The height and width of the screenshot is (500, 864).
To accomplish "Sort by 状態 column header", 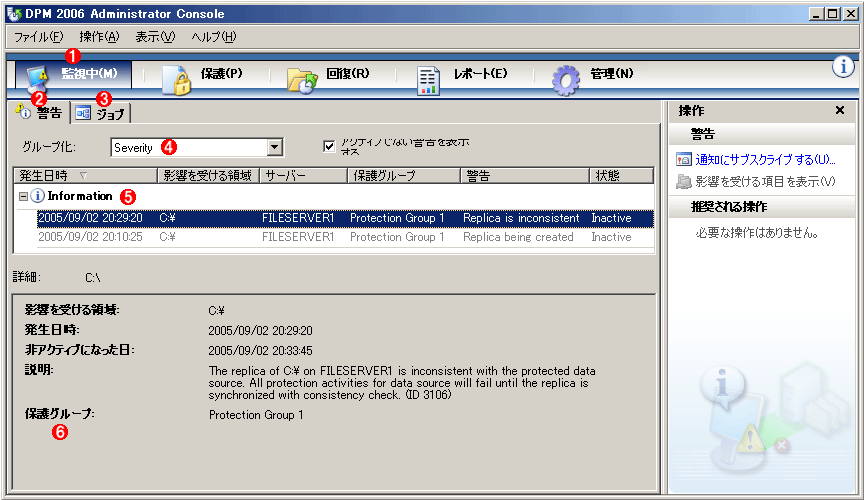I will click(x=621, y=176).
